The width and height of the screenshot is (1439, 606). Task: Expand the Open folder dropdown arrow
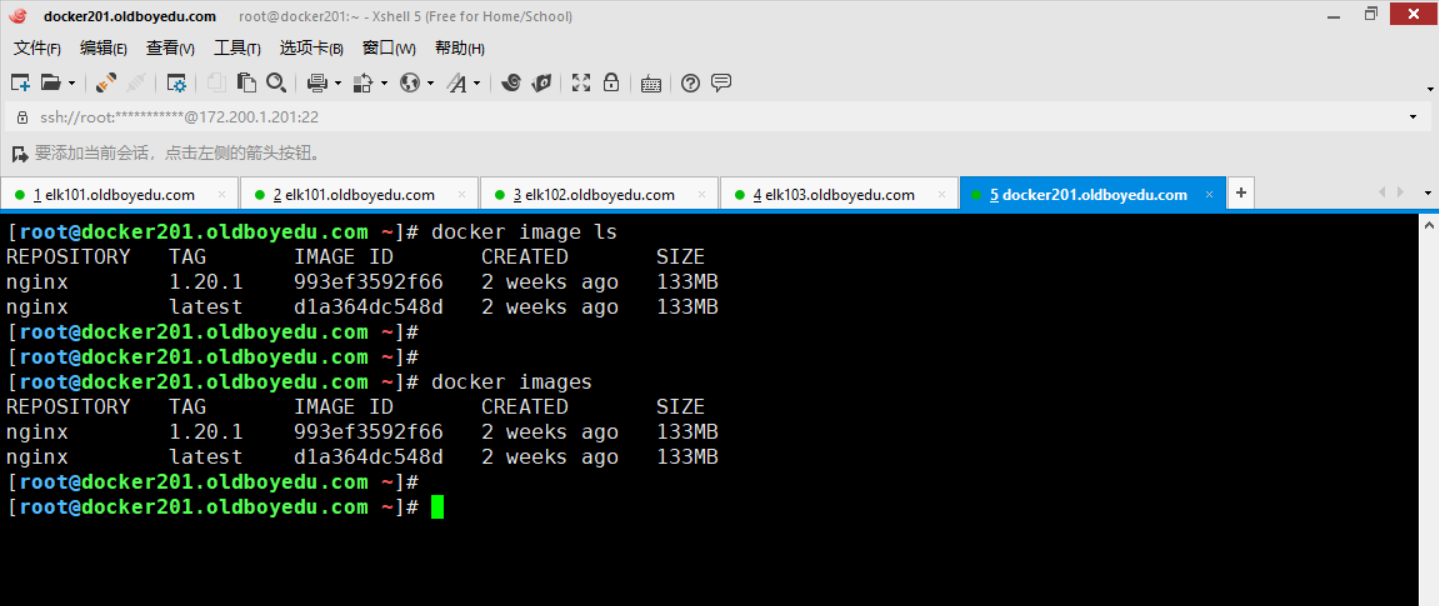[x=72, y=83]
